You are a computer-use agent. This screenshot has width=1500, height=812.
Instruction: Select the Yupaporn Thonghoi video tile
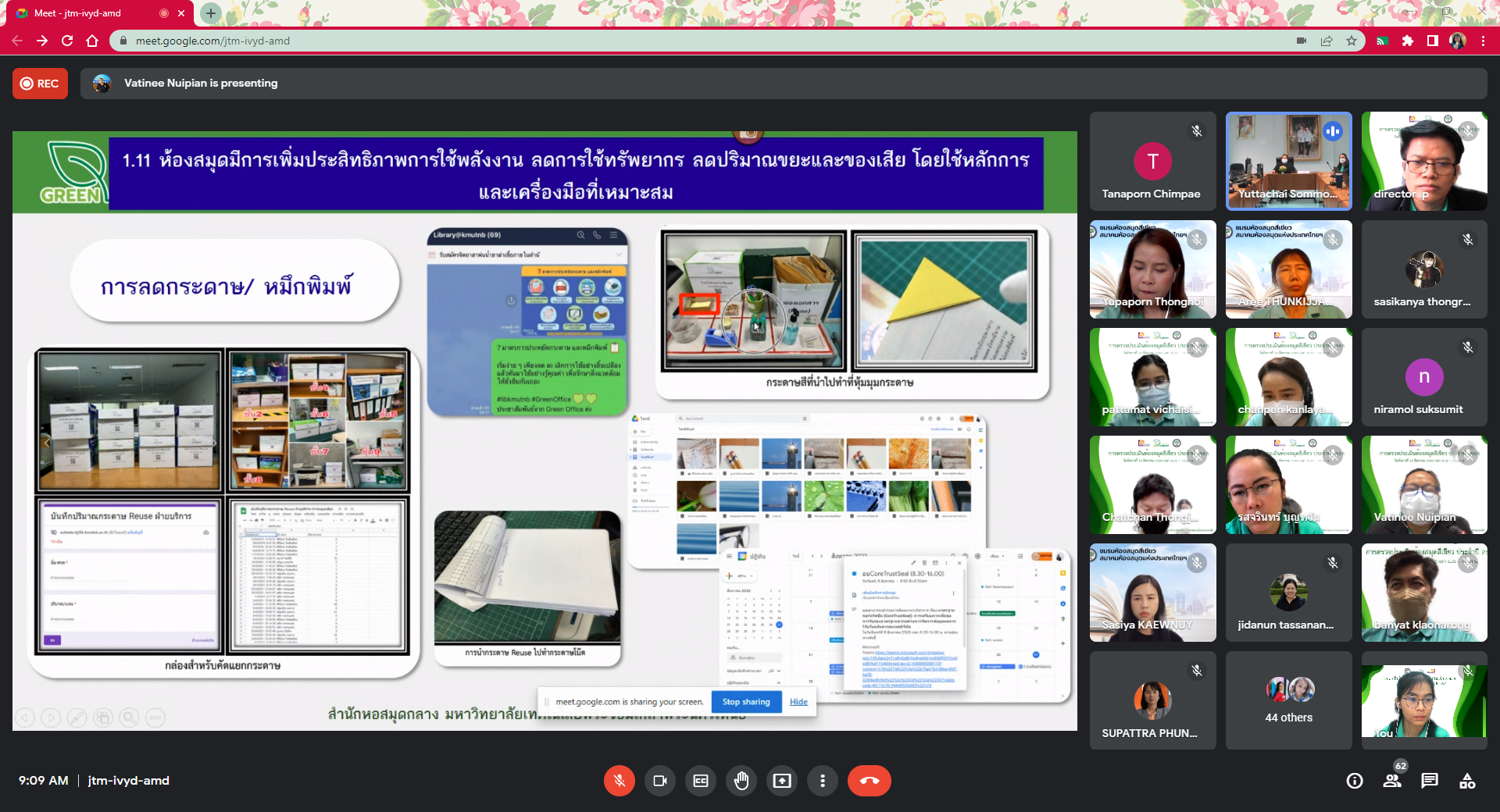(1152, 269)
